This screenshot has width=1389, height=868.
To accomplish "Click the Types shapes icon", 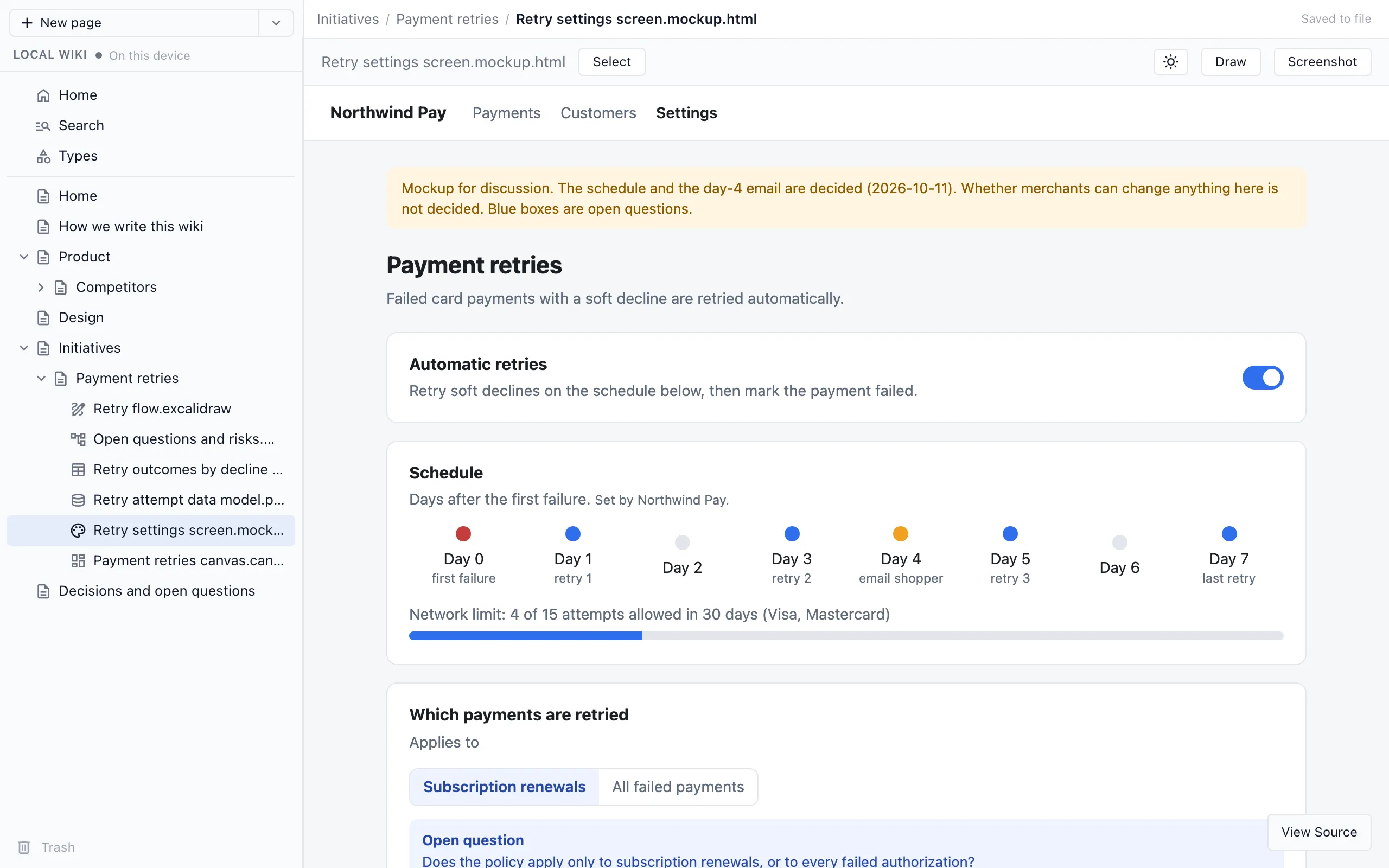I will pos(43,156).
